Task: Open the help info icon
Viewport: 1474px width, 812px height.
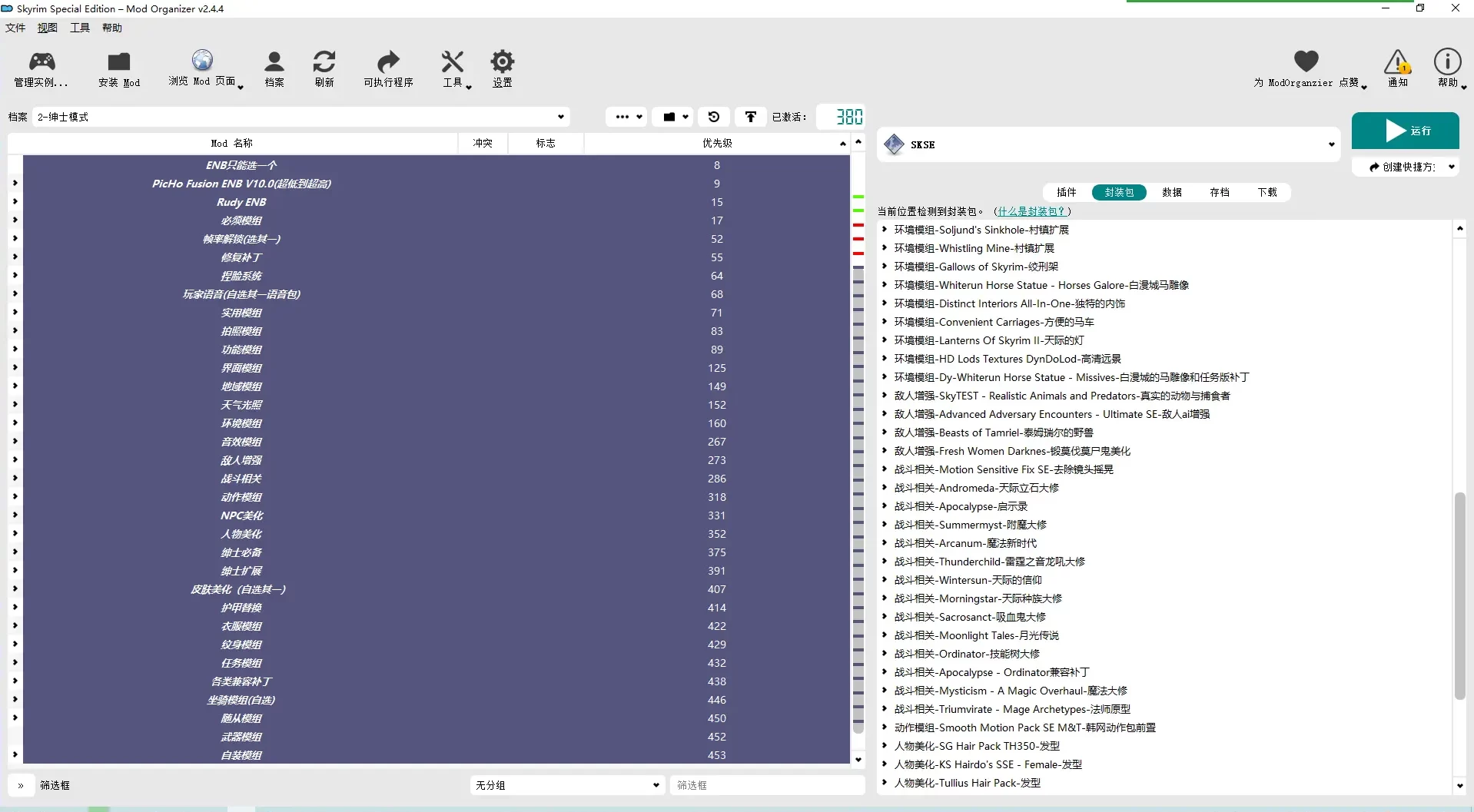Action: tap(1447, 61)
